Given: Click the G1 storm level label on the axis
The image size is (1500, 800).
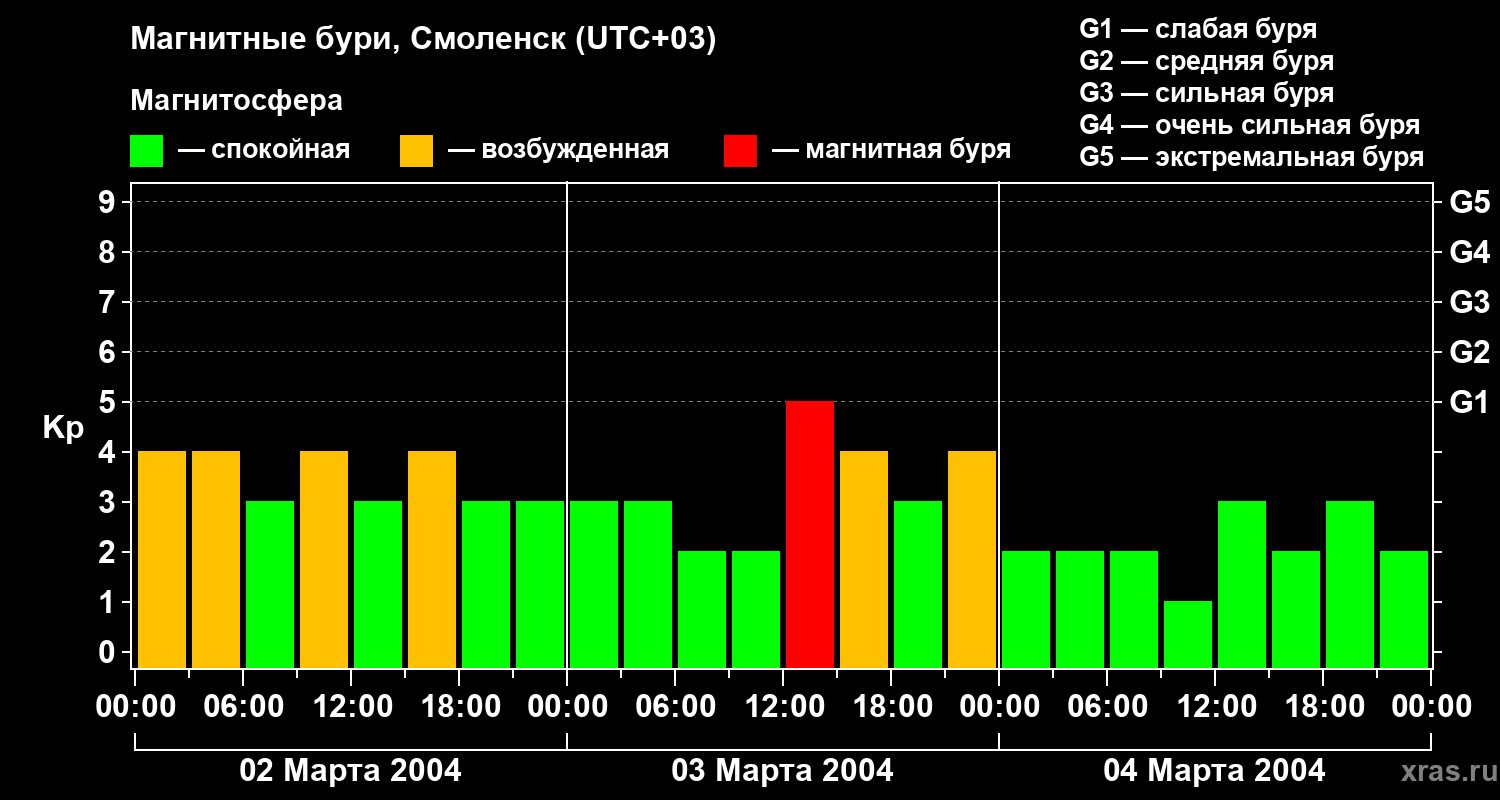Looking at the screenshot, I should 1469,402.
